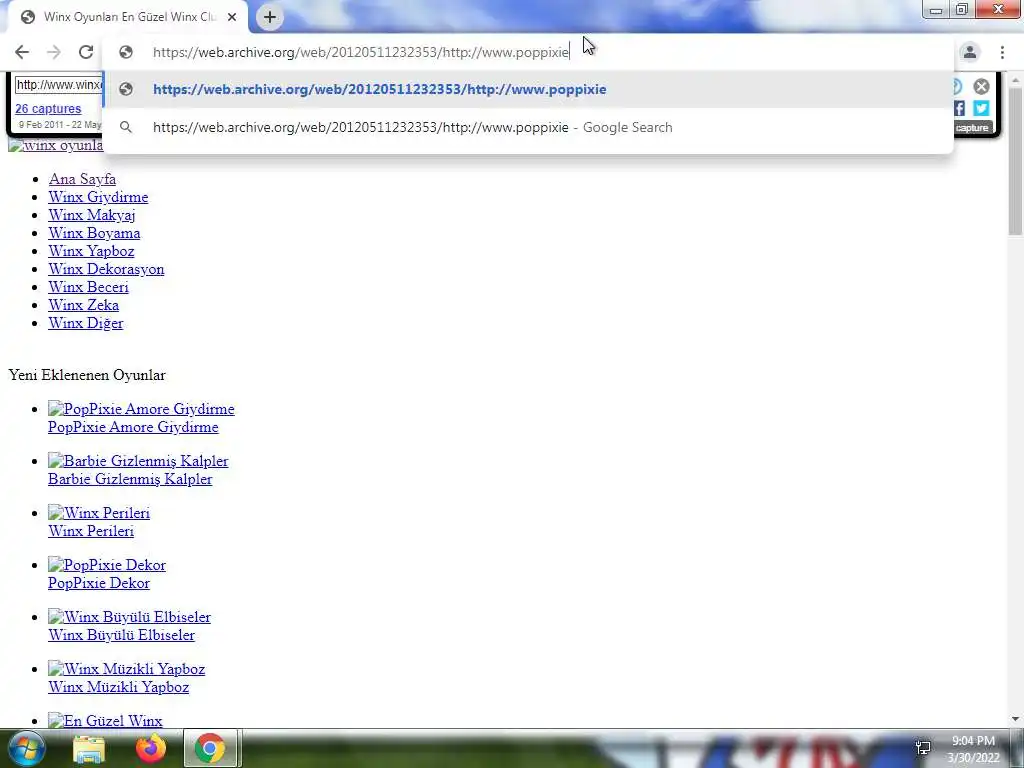1024x768 pixels.
Task: Open the Winx Yapboz link
Action: [x=91, y=251]
